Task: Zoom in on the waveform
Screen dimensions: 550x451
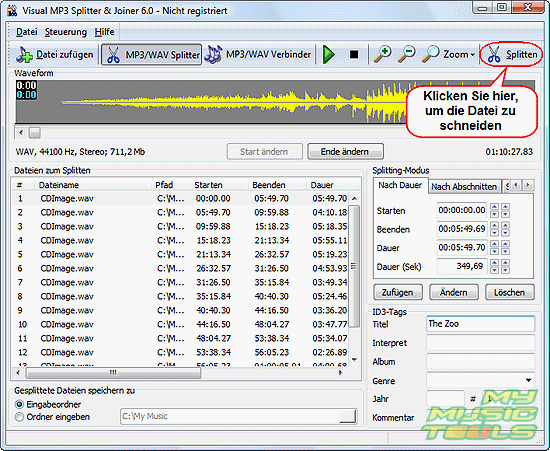Action: click(382, 54)
